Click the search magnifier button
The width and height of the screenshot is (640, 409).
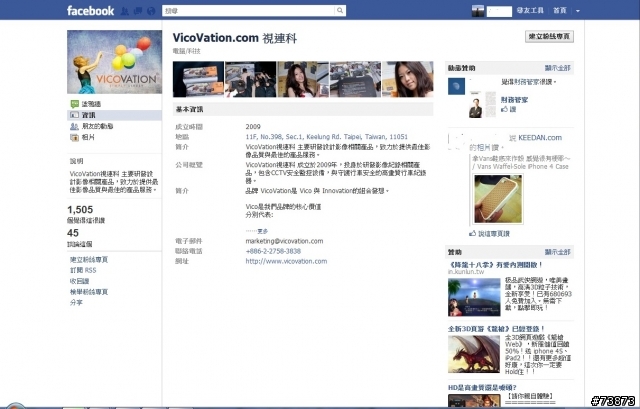coord(340,11)
